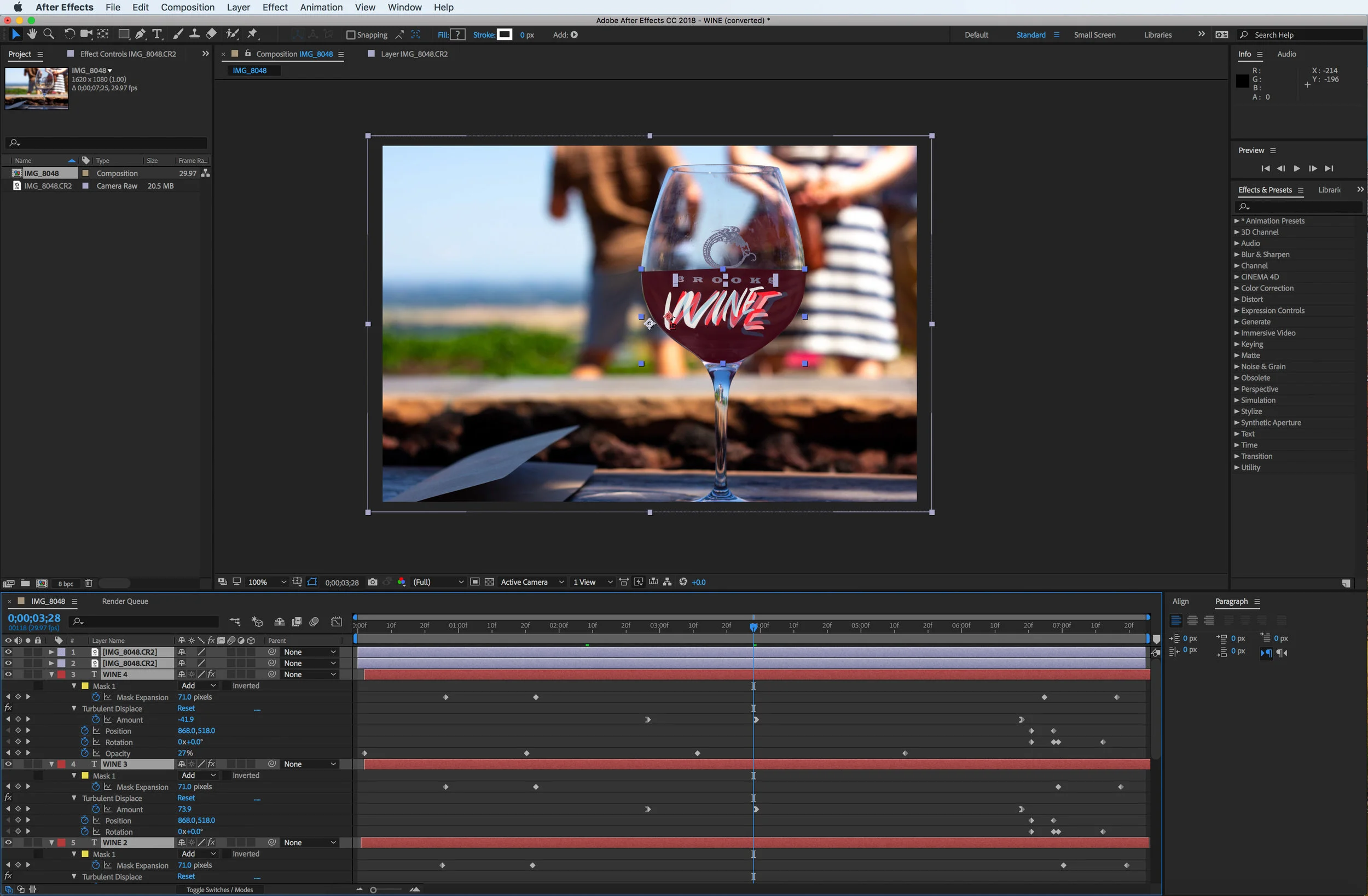The width and height of the screenshot is (1368, 896).
Task: Select the Zoom magnifier tool
Action: [49, 34]
